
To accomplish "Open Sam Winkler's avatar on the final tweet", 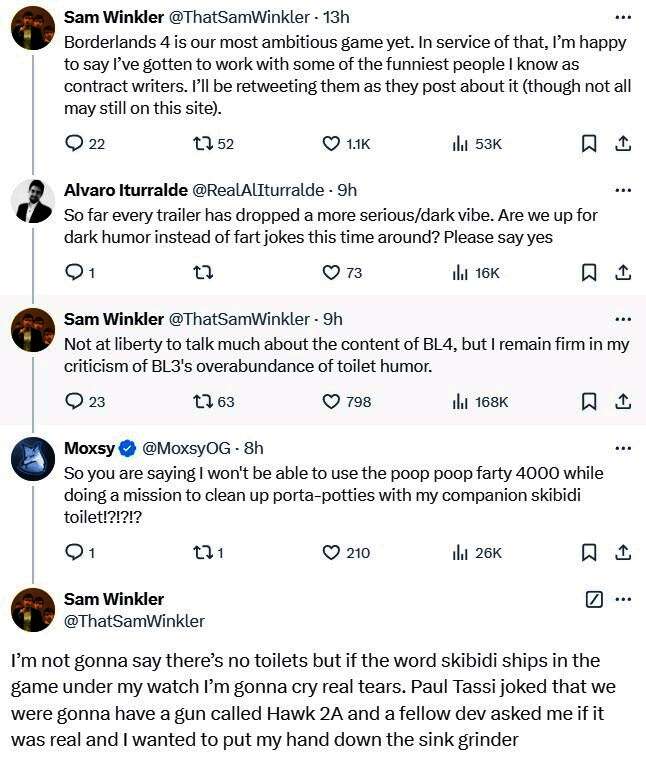I will tap(33, 610).
